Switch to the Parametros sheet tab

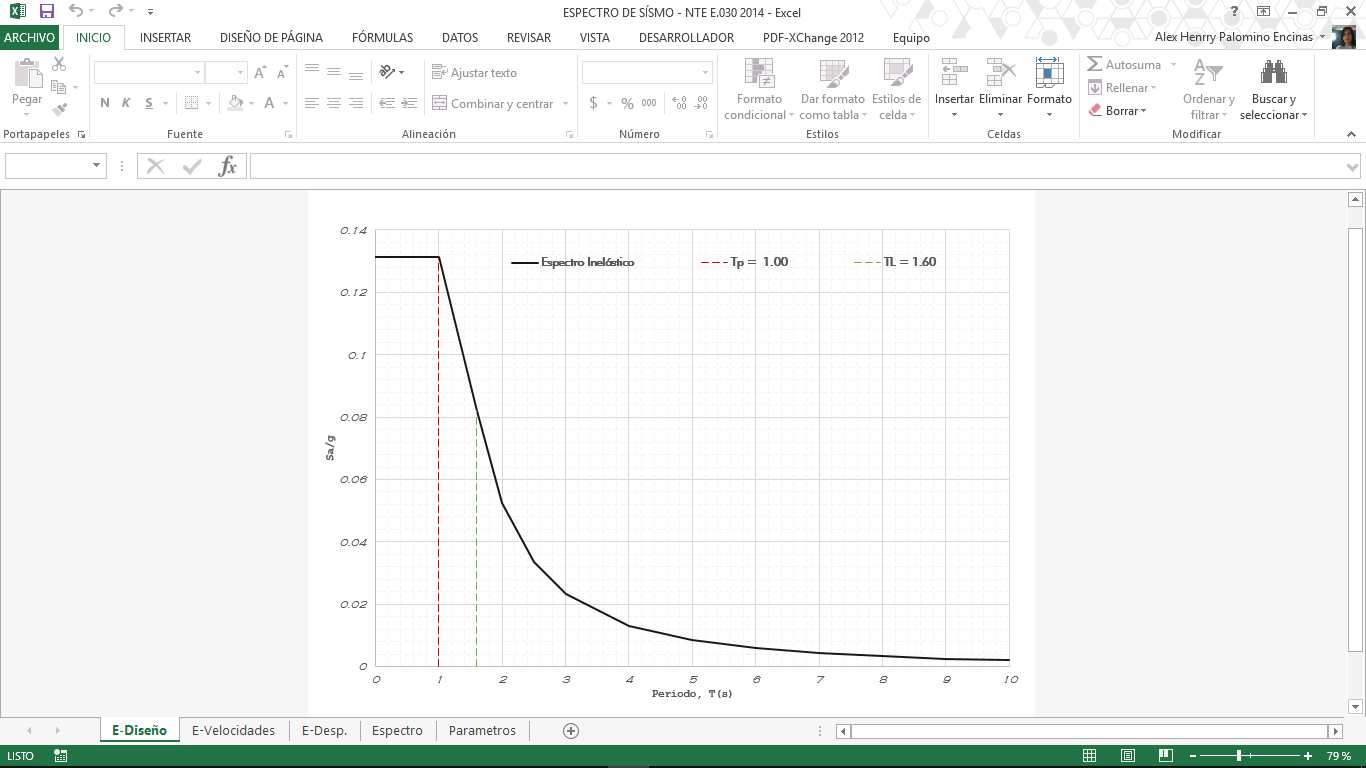click(482, 731)
